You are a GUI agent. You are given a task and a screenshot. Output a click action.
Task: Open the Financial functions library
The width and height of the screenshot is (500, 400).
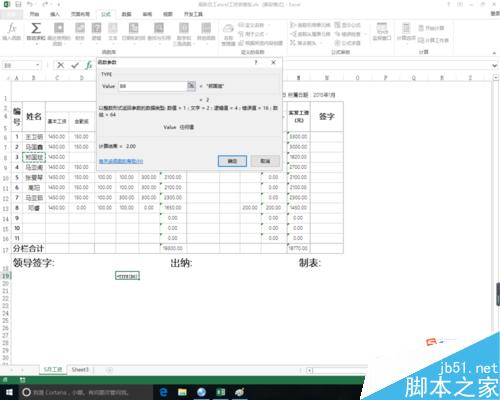point(80,32)
